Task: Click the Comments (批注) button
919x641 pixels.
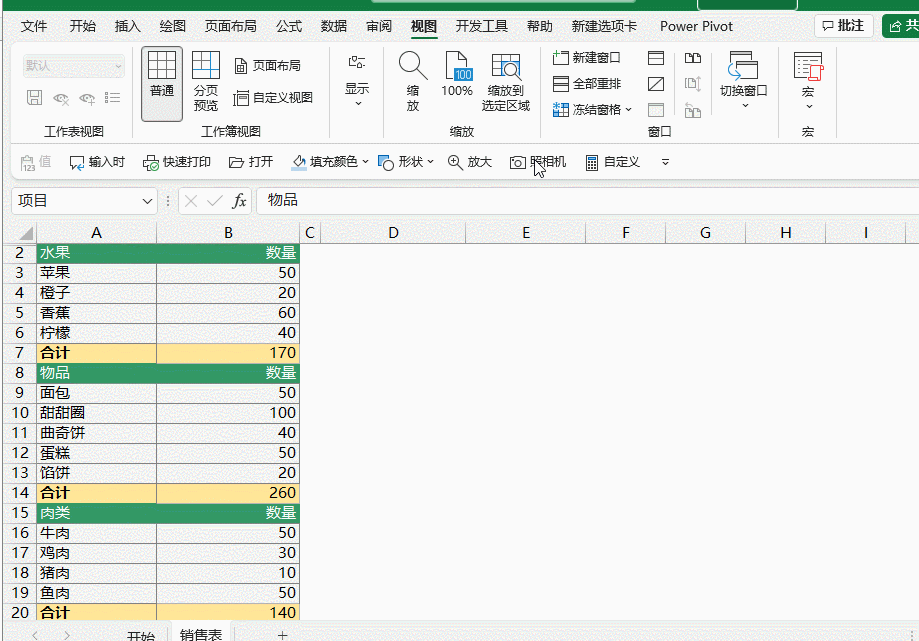Action: [x=843, y=26]
